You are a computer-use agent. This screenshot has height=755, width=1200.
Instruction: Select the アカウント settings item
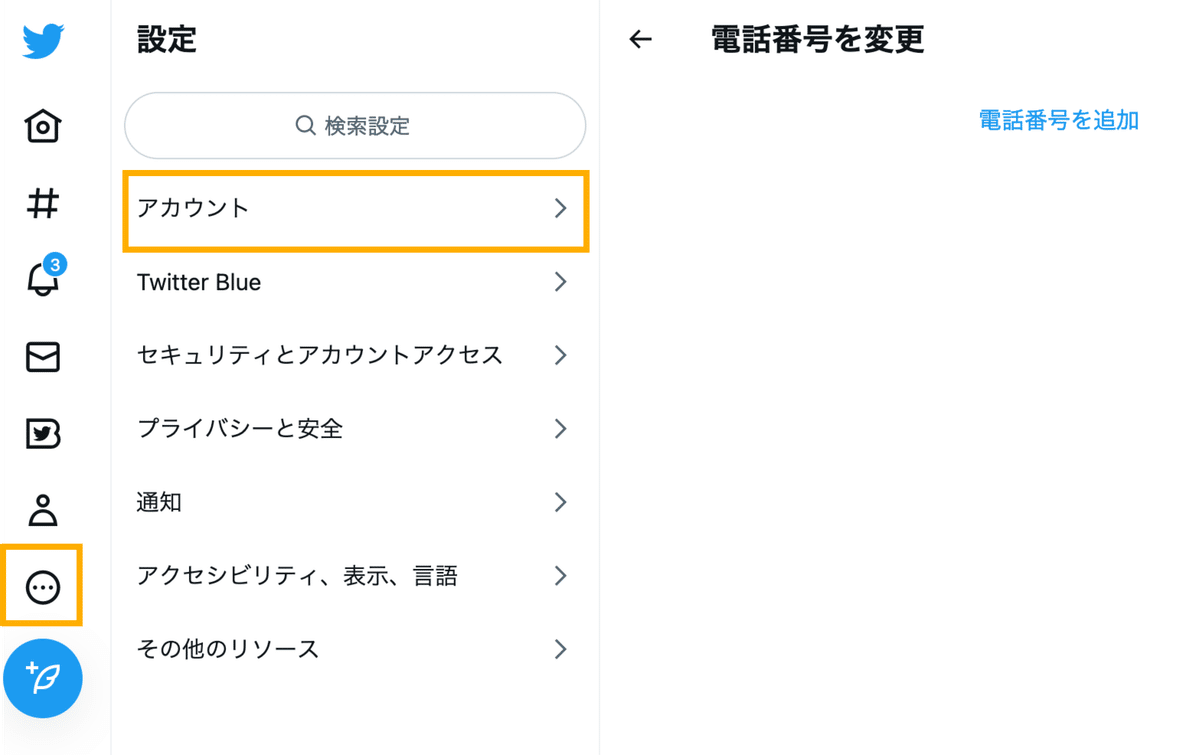tap(355, 209)
